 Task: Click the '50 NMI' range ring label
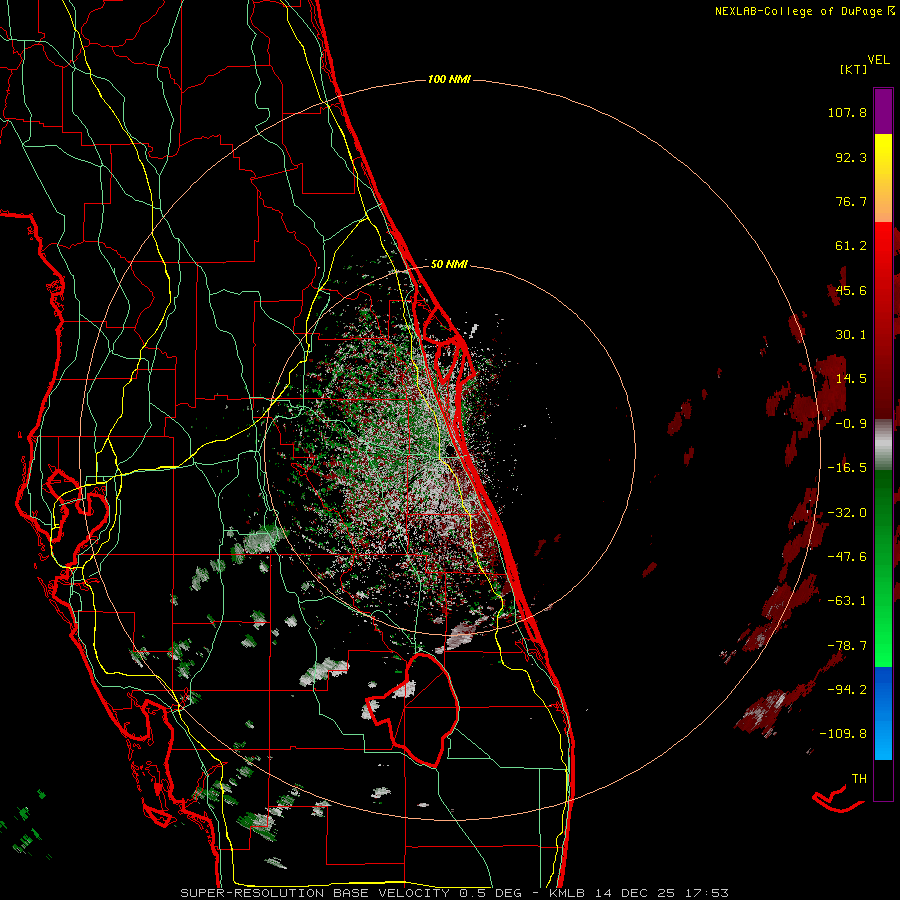[449, 264]
